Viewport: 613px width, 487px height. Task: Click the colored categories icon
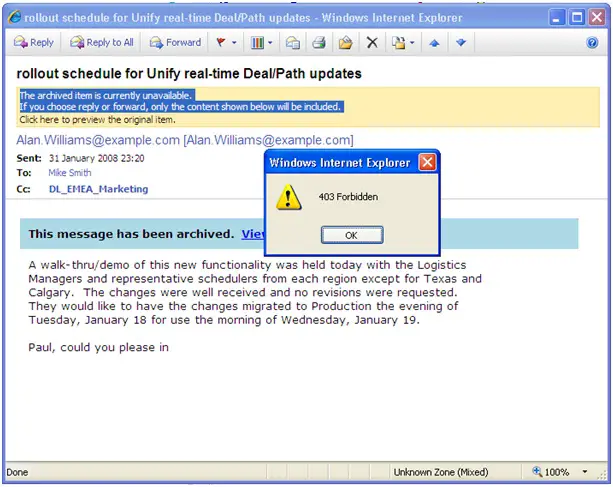tap(257, 42)
